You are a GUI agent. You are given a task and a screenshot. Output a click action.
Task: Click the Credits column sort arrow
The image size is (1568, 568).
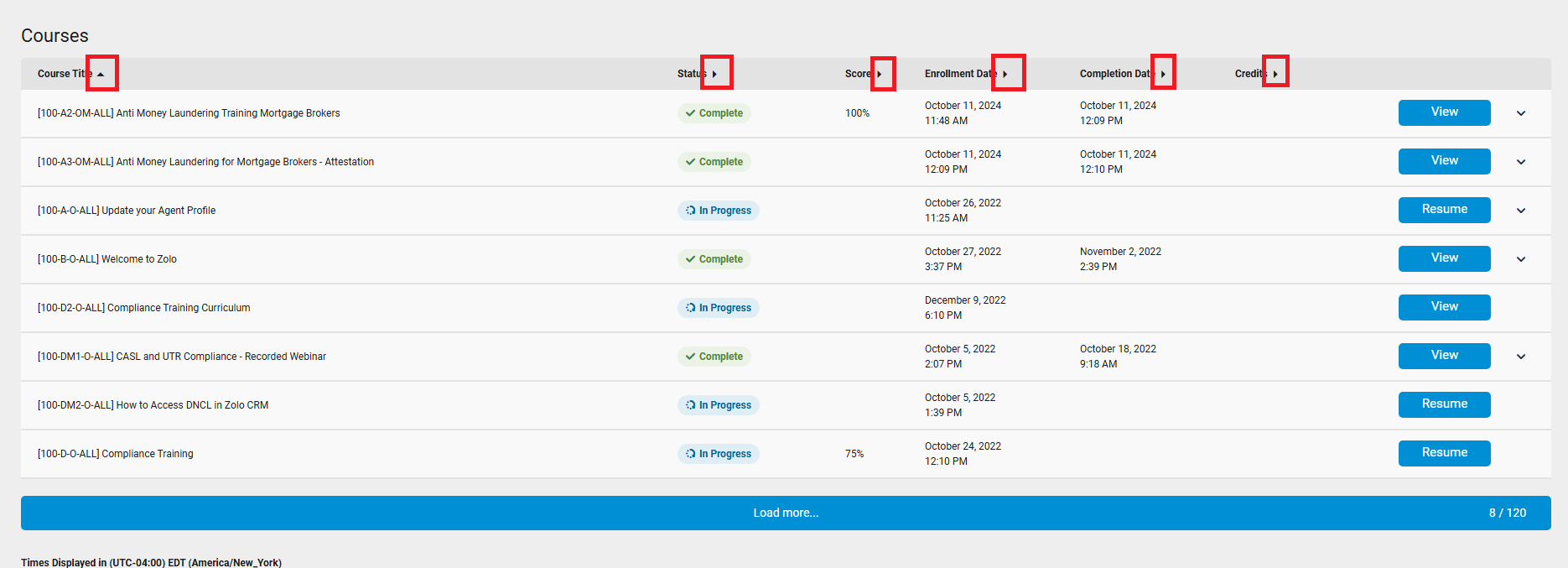(x=1275, y=74)
